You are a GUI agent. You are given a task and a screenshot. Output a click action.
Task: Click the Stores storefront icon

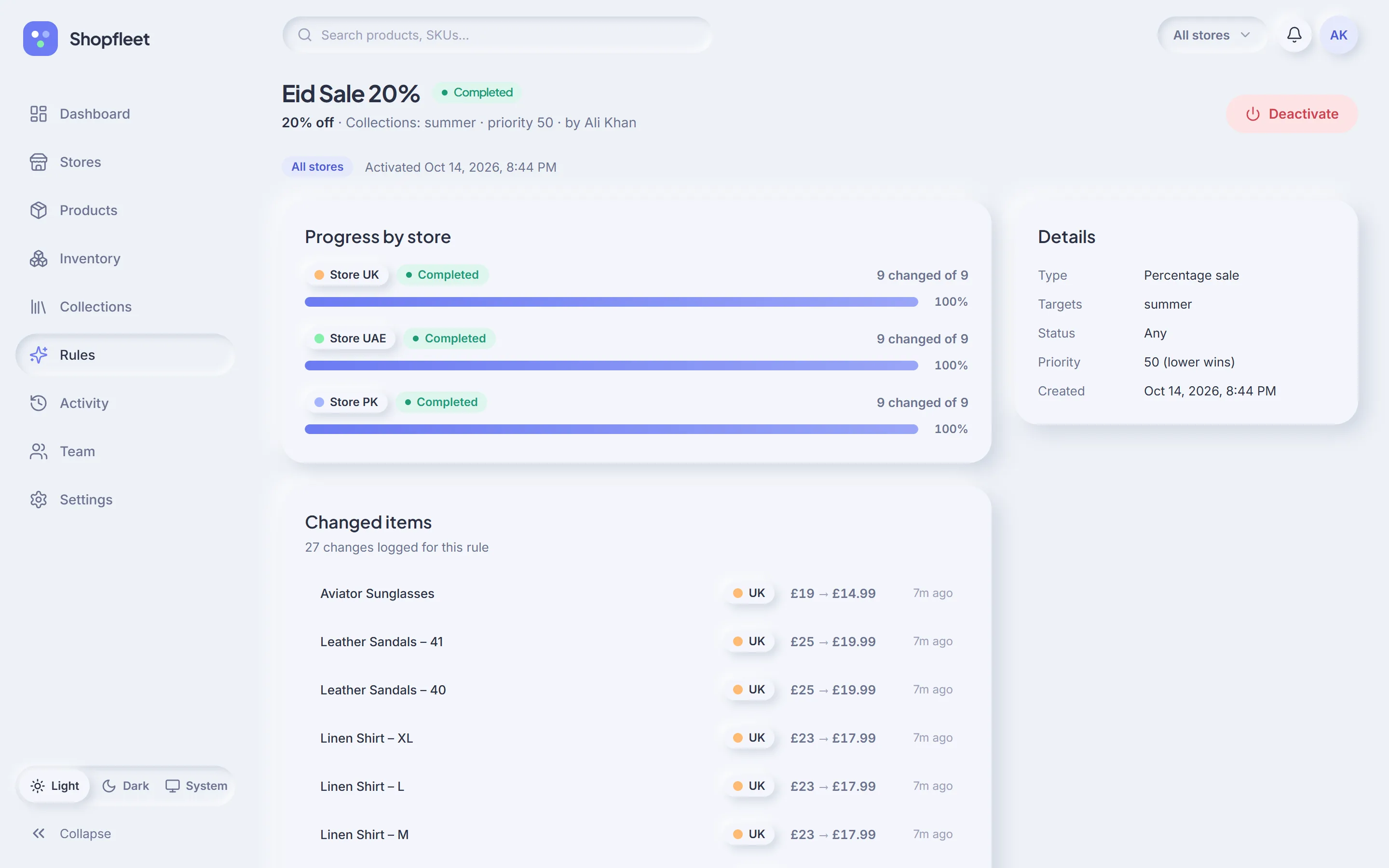[39, 162]
